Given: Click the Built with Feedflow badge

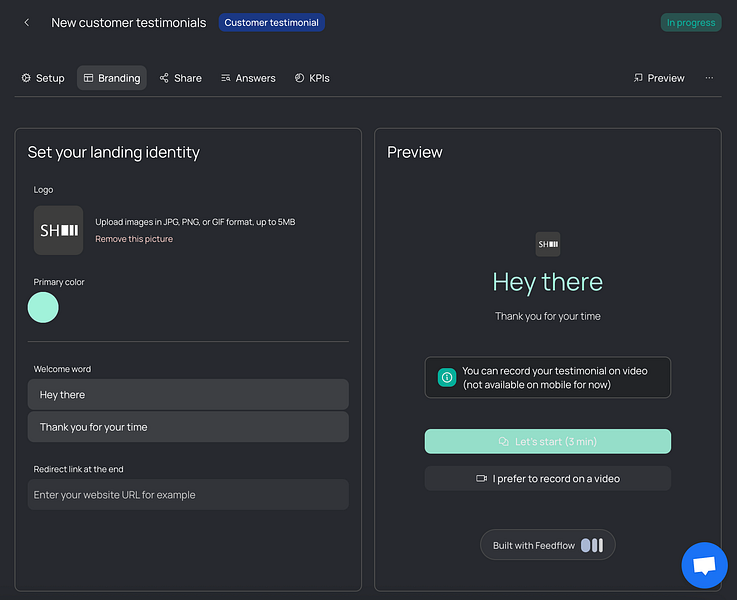Looking at the screenshot, I should pos(548,545).
